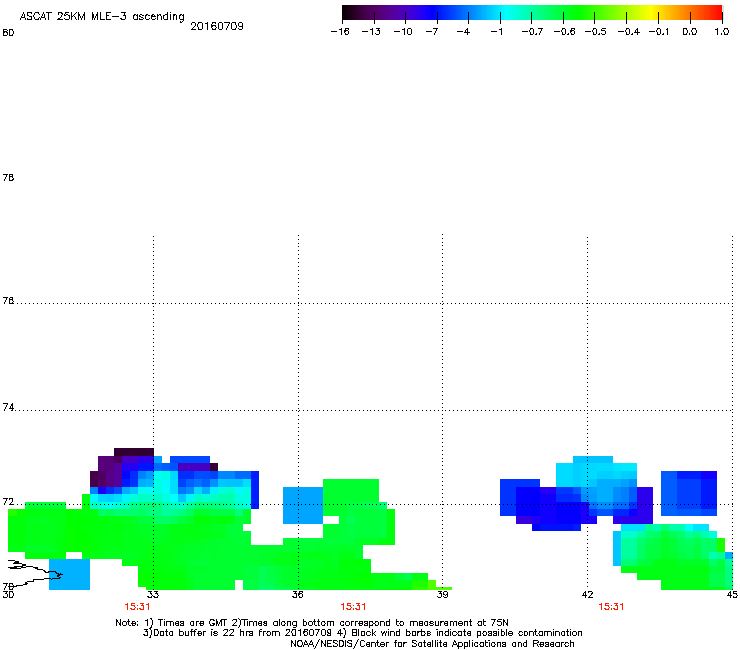Click the light blue data block left of longitude 36
Screen dimensions: 740x650
[303, 506]
